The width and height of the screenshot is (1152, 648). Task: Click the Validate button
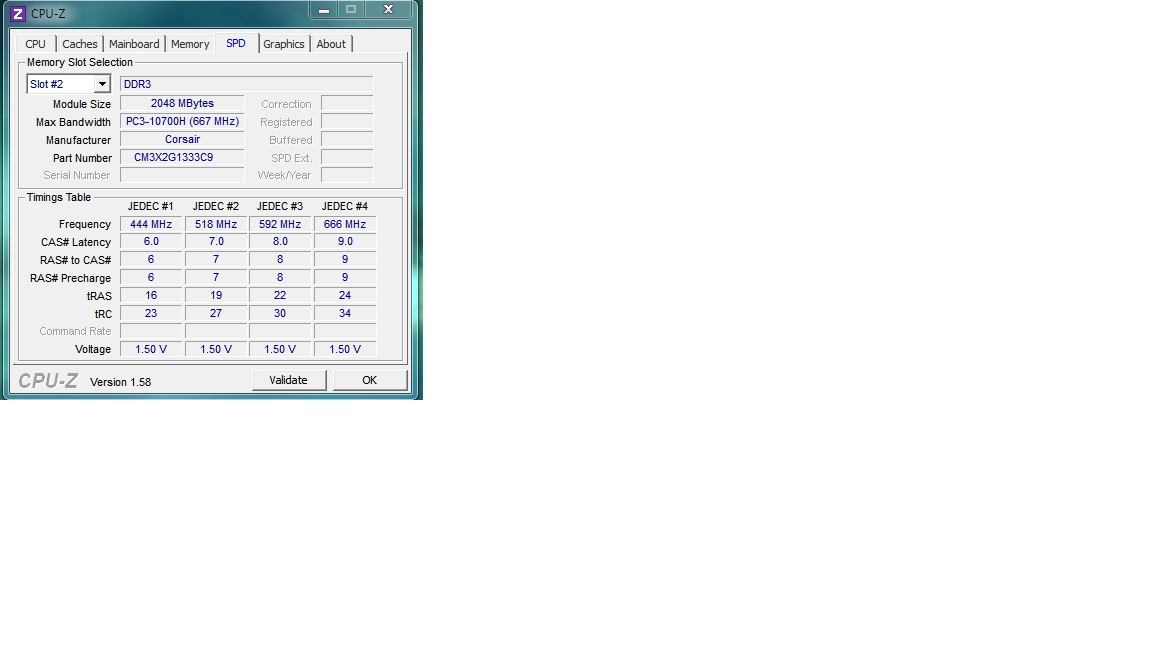point(289,380)
